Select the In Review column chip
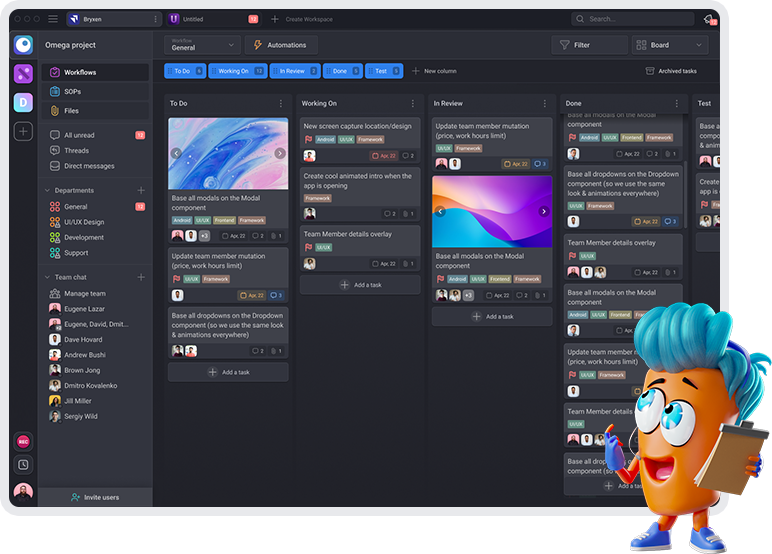Viewport: 772px width, 554px height. 295,71
